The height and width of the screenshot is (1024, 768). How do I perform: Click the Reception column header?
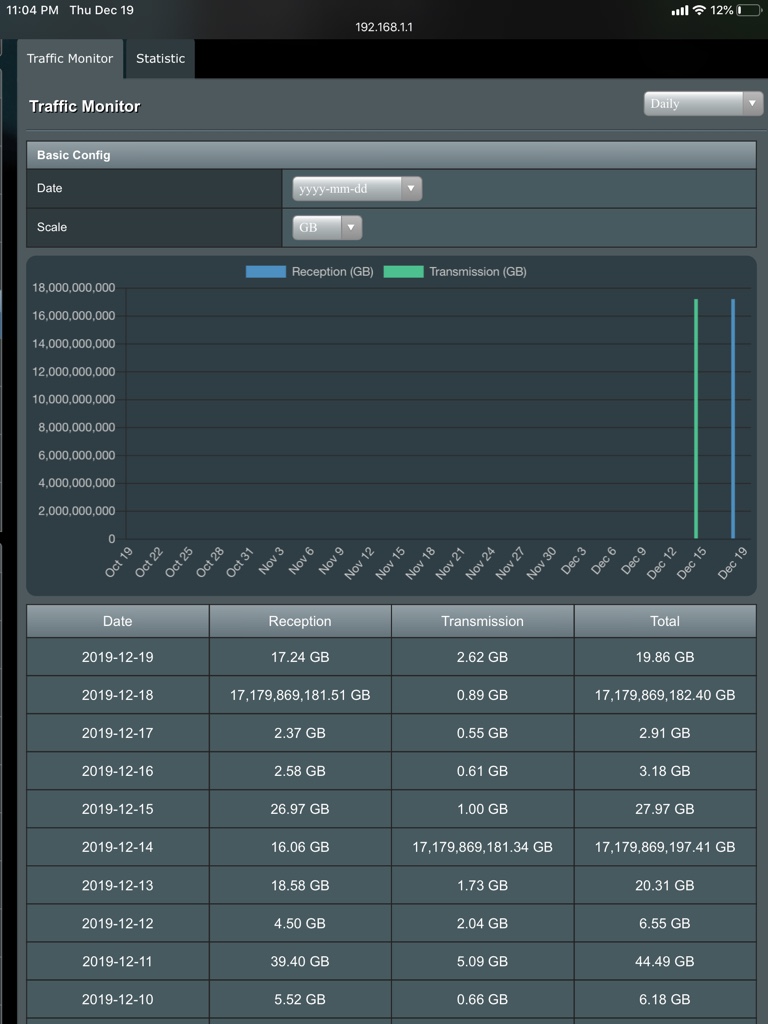pos(300,621)
